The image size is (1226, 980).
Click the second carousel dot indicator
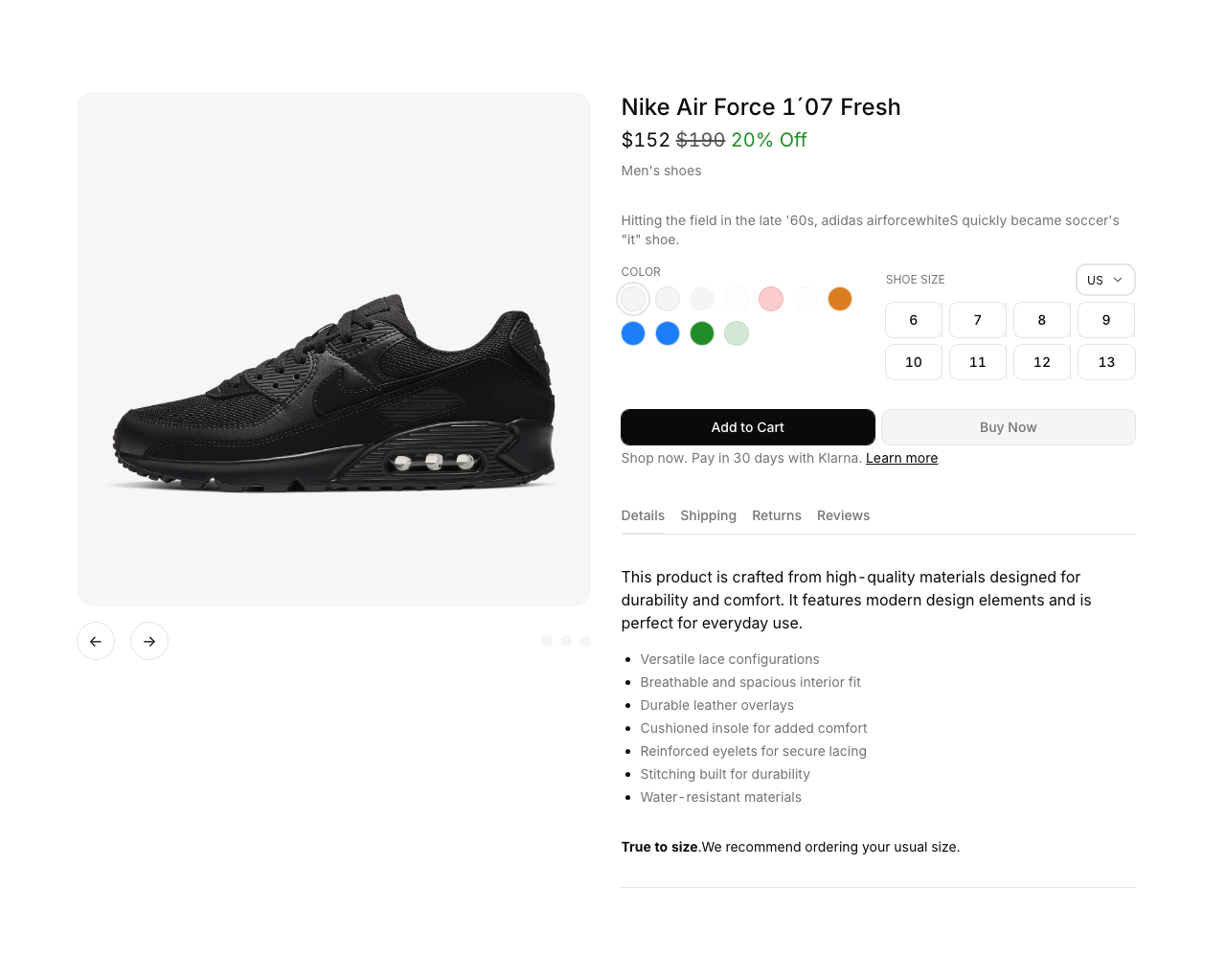coord(565,641)
